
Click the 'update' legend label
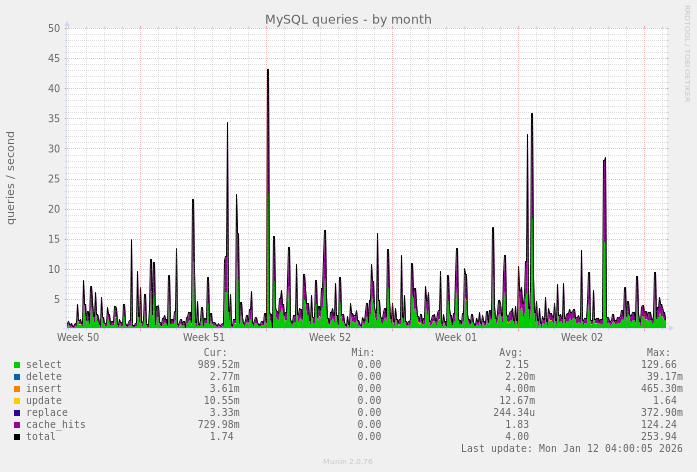[44, 400]
